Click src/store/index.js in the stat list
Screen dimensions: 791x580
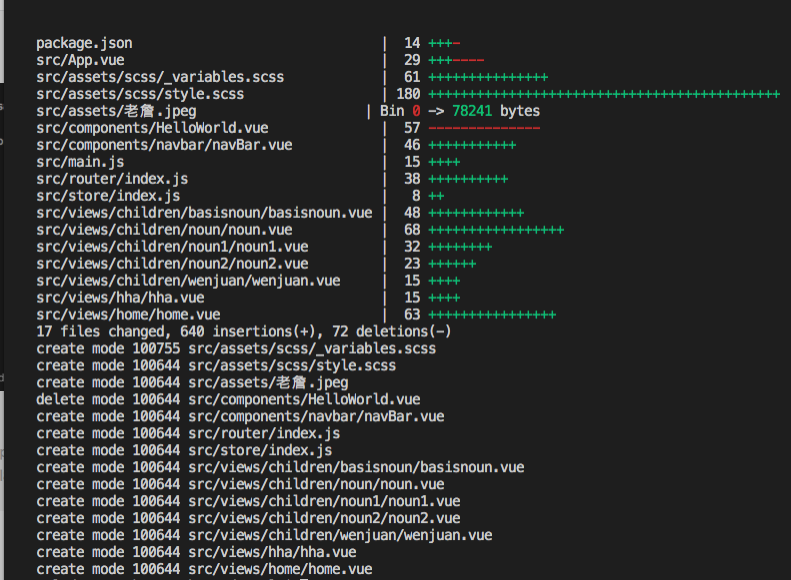[108, 196]
